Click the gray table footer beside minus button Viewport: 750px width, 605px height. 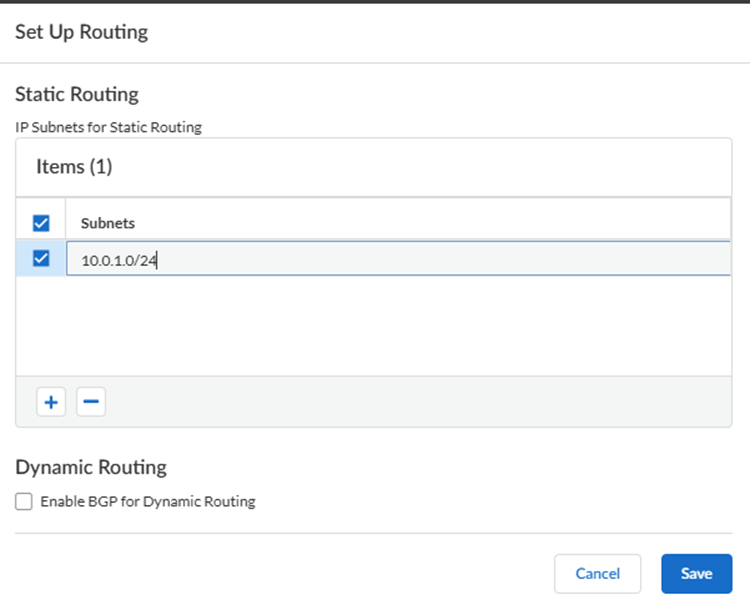(400, 402)
